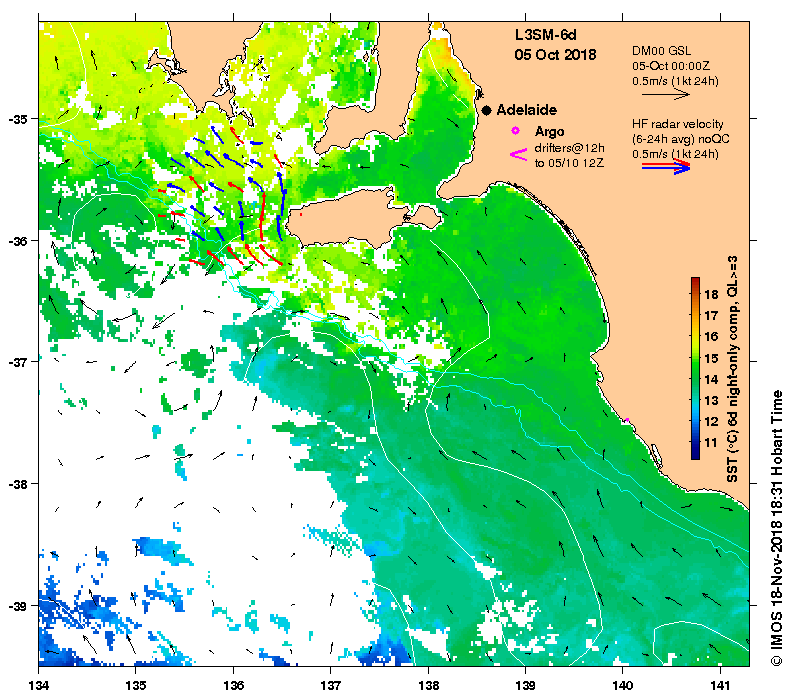This screenshot has width=791, height=700.
Task: Click the color bar value 15
Action: click(x=711, y=358)
